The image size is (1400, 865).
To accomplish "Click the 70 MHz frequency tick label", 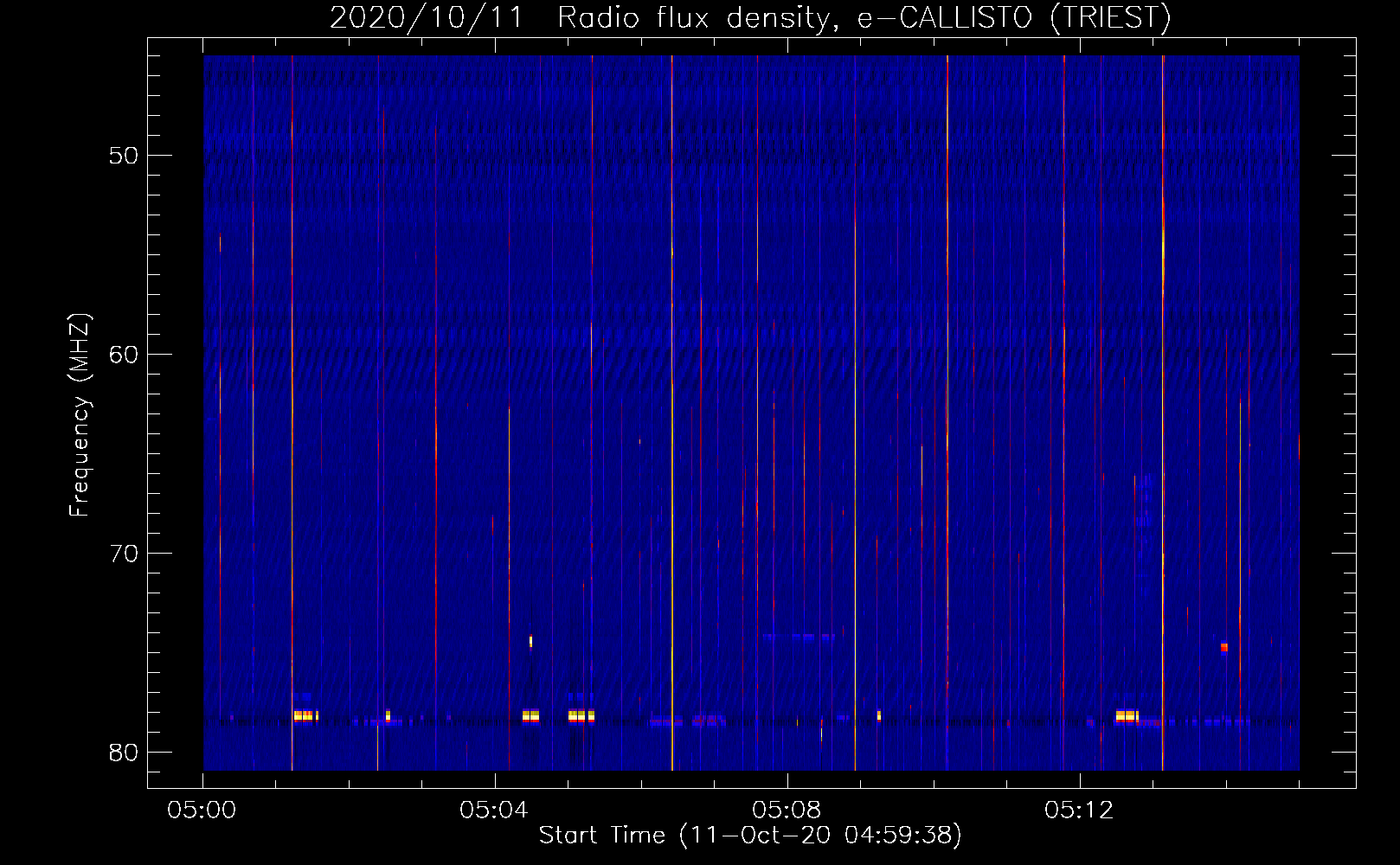I will pyautogui.click(x=124, y=554).
